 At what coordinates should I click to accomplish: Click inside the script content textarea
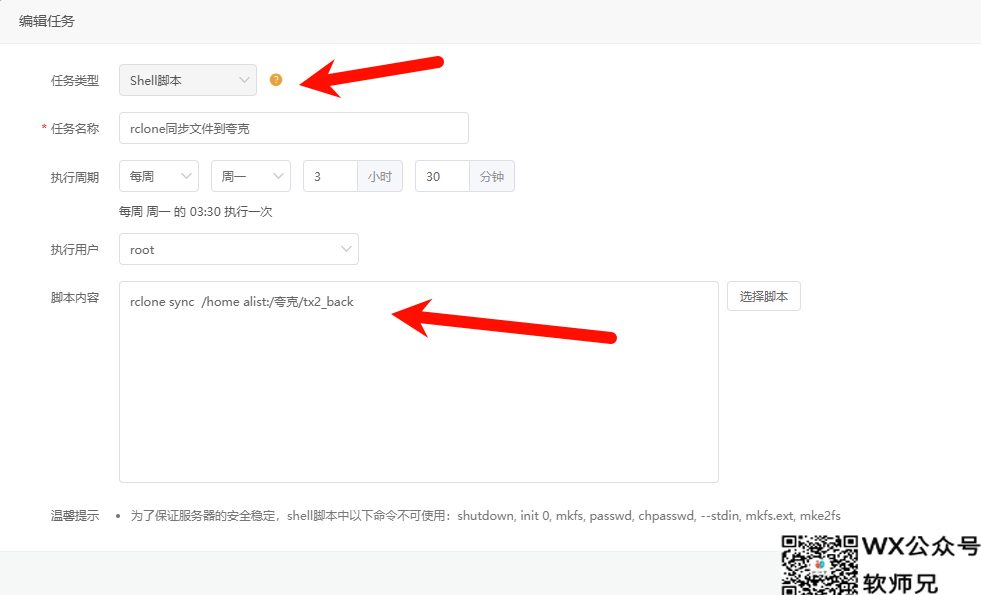[x=419, y=382]
